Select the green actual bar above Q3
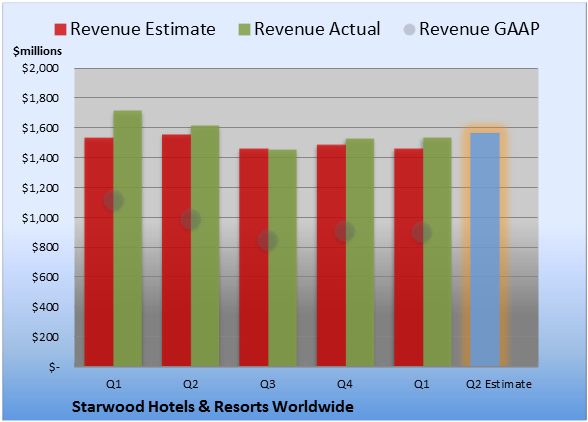This screenshot has width=588, height=422. click(283, 258)
